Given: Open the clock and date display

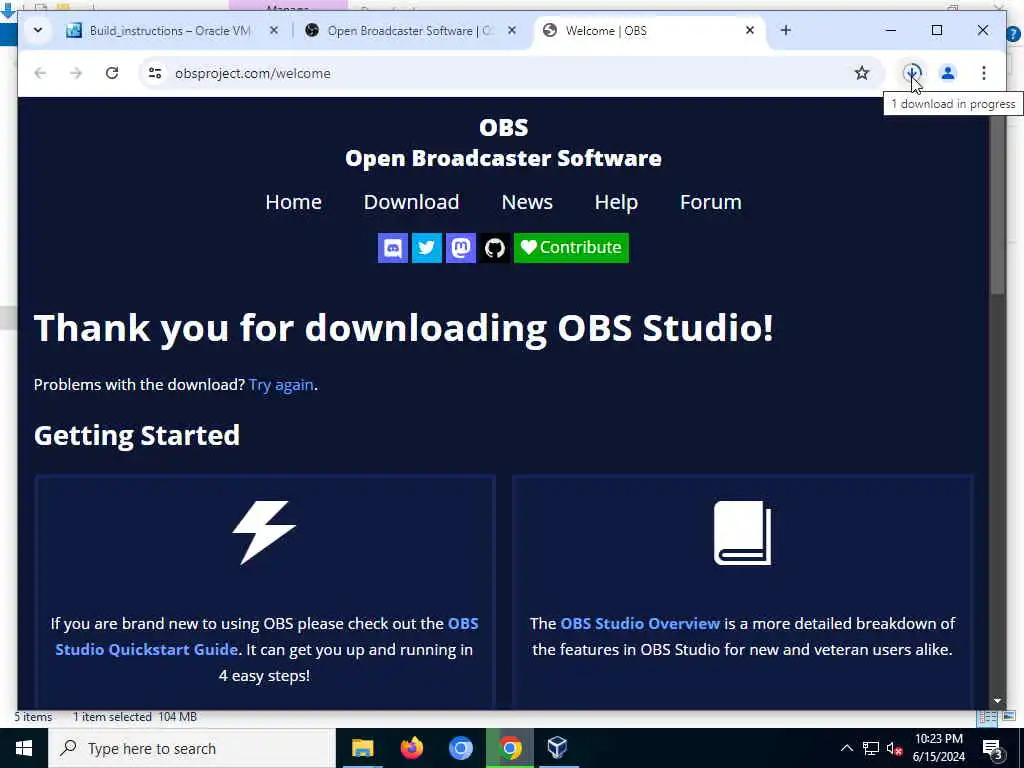Looking at the screenshot, I should point(938,748).
